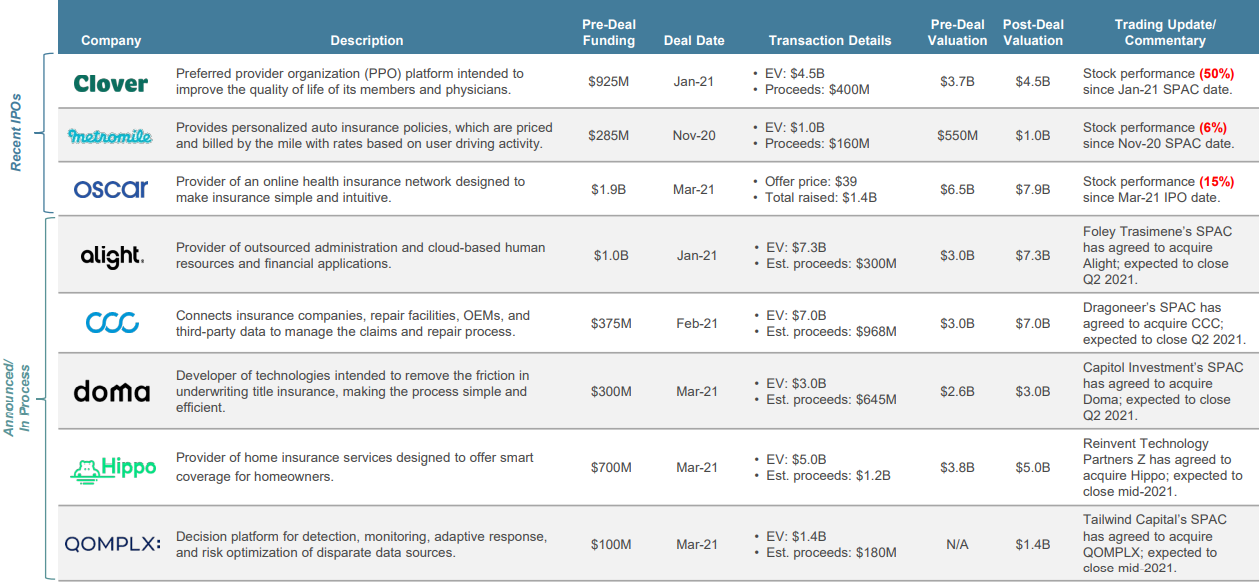Select the QOMPLX logo
The height and width of the screenshot is (582, 1259).
click(112, 544)
